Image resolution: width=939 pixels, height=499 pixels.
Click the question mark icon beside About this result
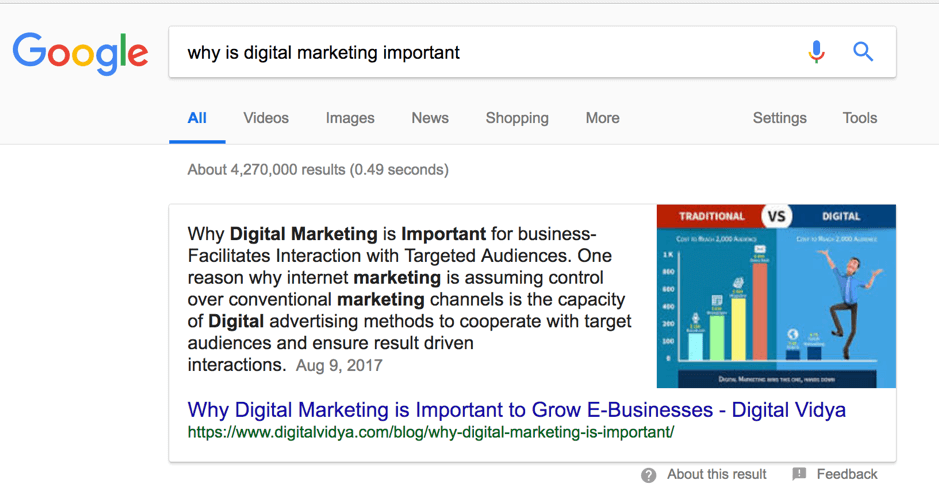(x=649, y=475)
